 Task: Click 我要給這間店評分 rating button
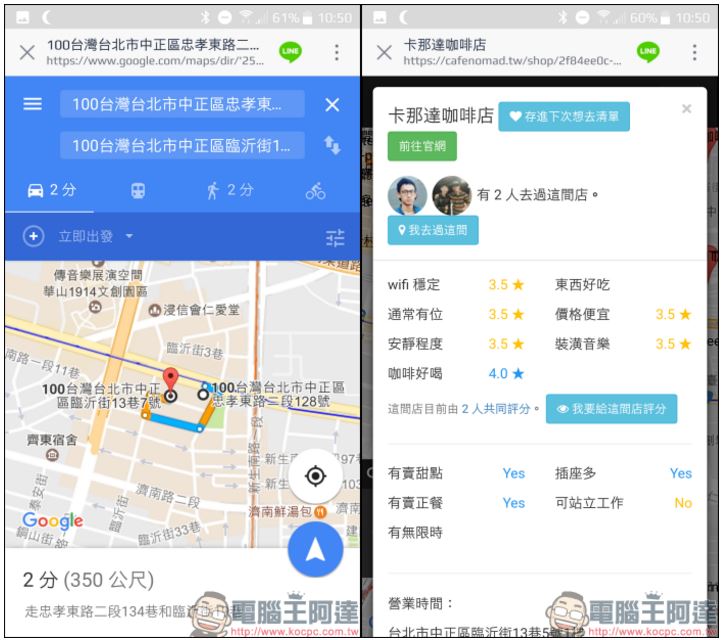[x=611, y=409]
